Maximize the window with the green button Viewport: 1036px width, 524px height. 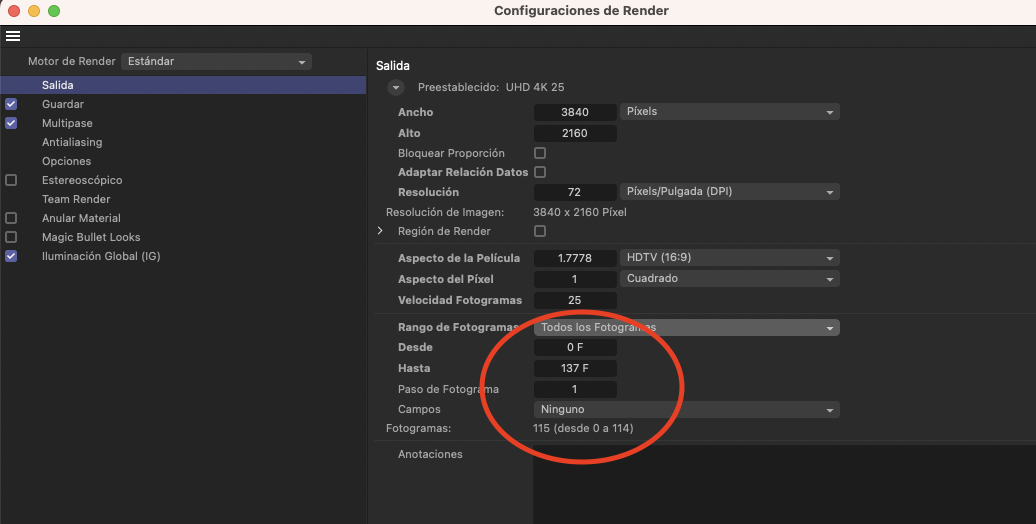(54, 11)
